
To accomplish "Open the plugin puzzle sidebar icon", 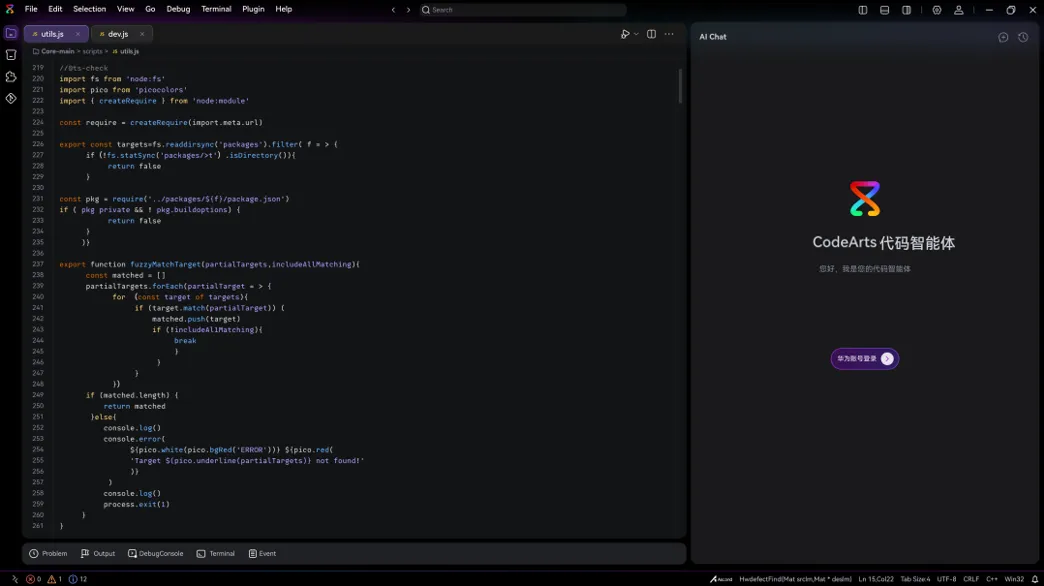I will coord(11,77).
